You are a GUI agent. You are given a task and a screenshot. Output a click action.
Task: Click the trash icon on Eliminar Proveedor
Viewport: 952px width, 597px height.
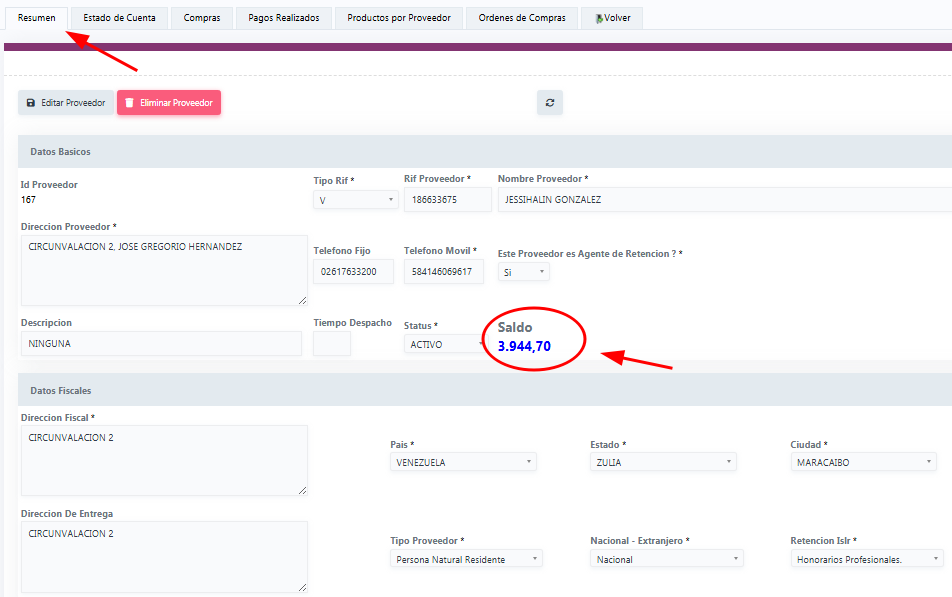[130, 103]
